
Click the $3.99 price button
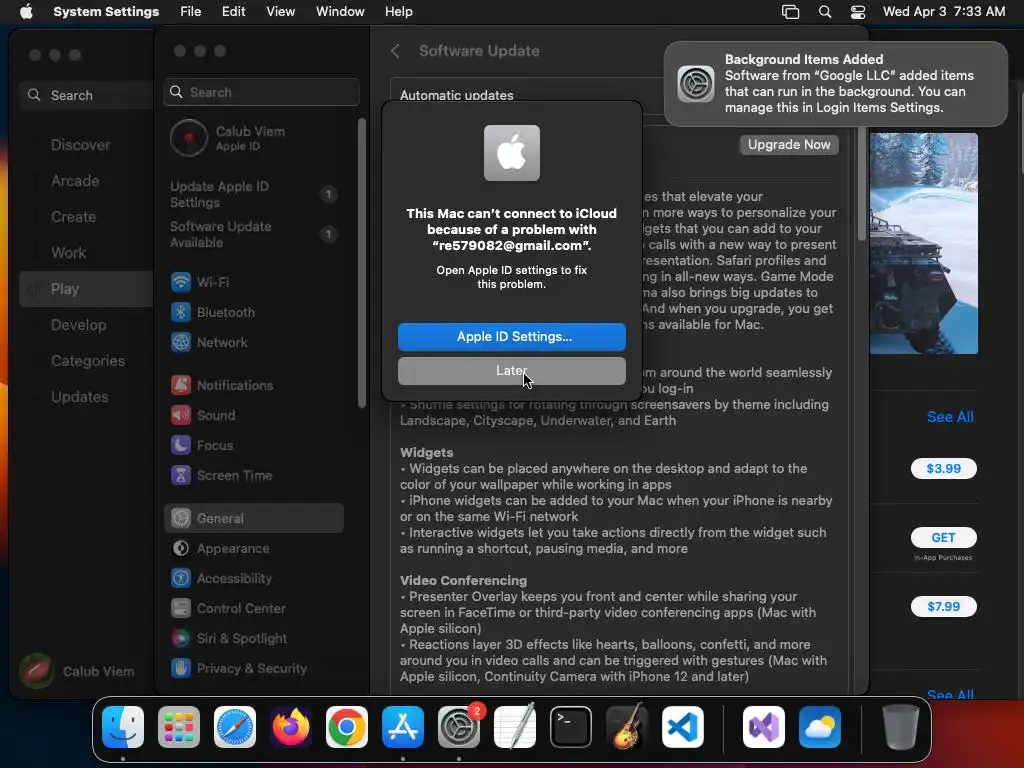tap(944, 468)
